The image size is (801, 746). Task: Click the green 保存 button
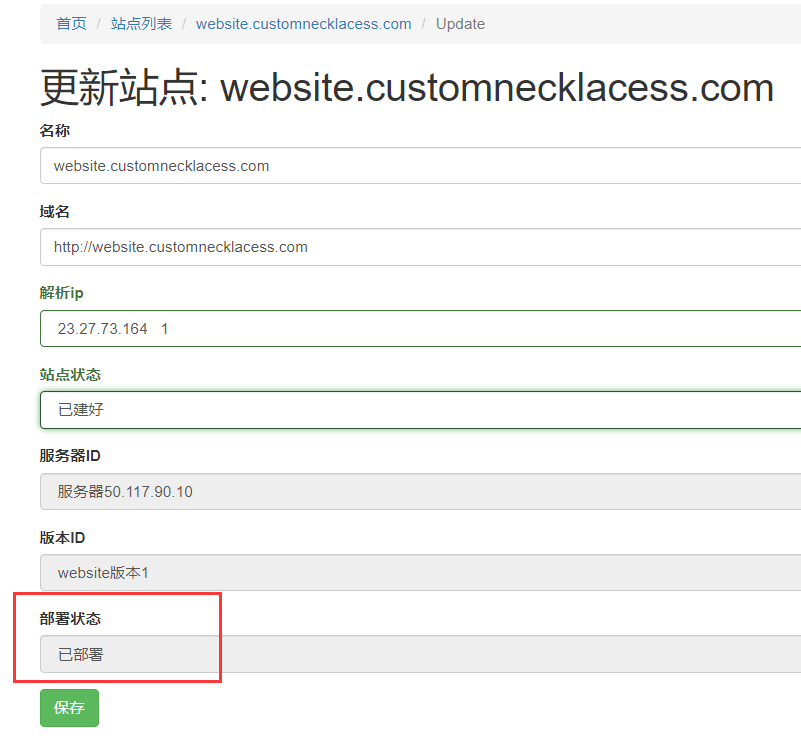pyautogui.click(x=69, y=708)
